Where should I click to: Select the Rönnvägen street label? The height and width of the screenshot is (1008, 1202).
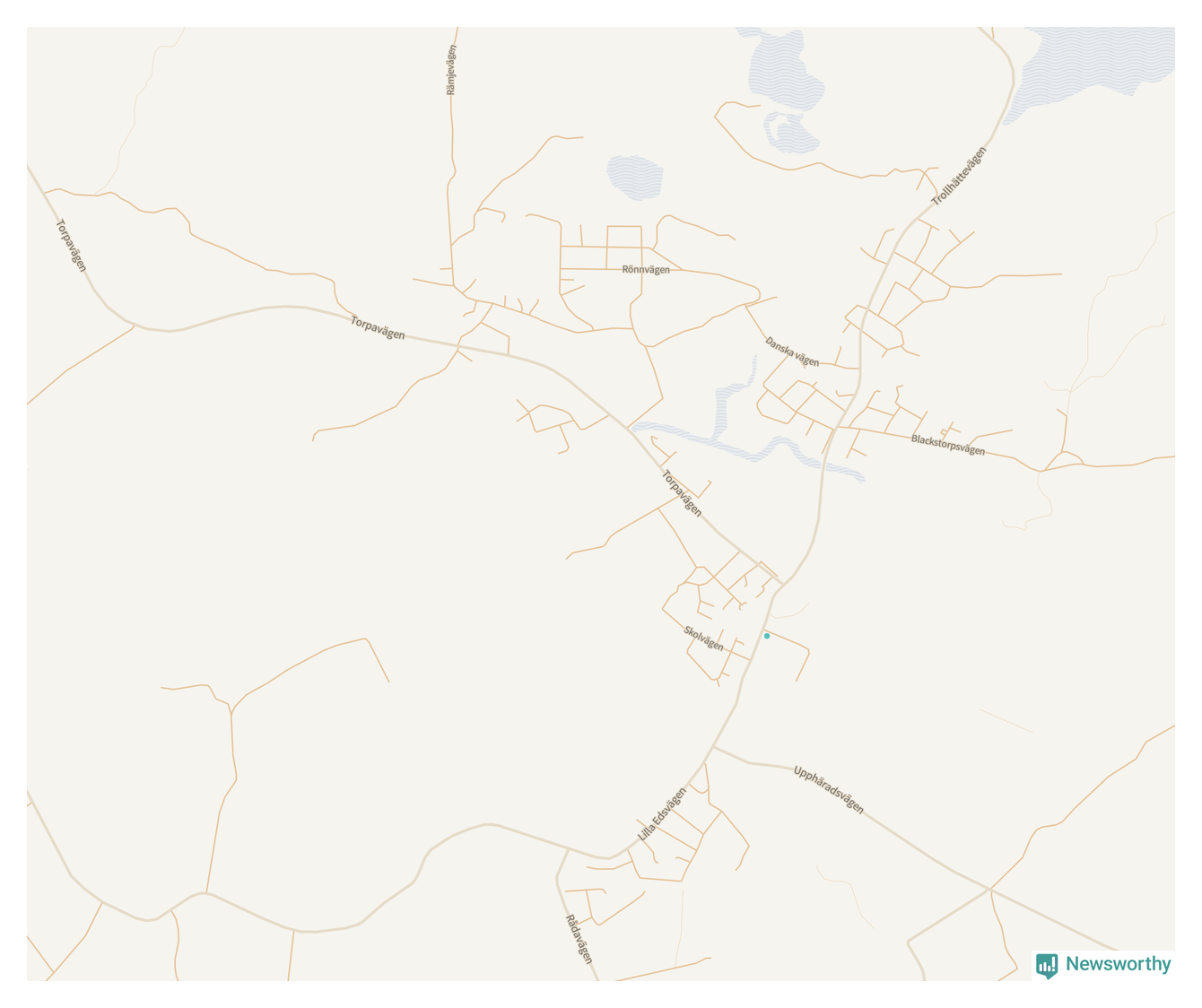tap(646, 269)
